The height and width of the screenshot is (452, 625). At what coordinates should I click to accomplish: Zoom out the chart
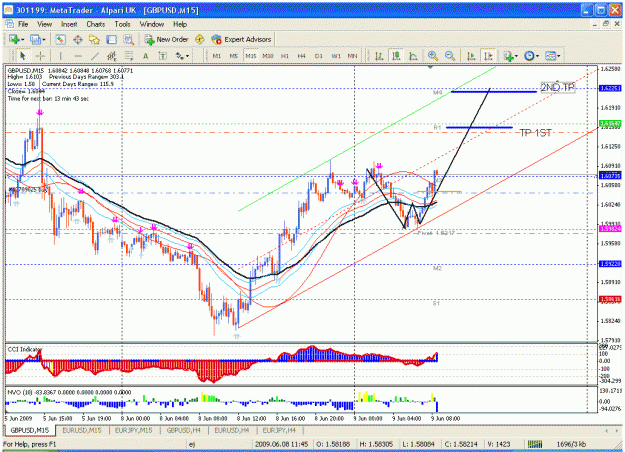coord(450,56)
